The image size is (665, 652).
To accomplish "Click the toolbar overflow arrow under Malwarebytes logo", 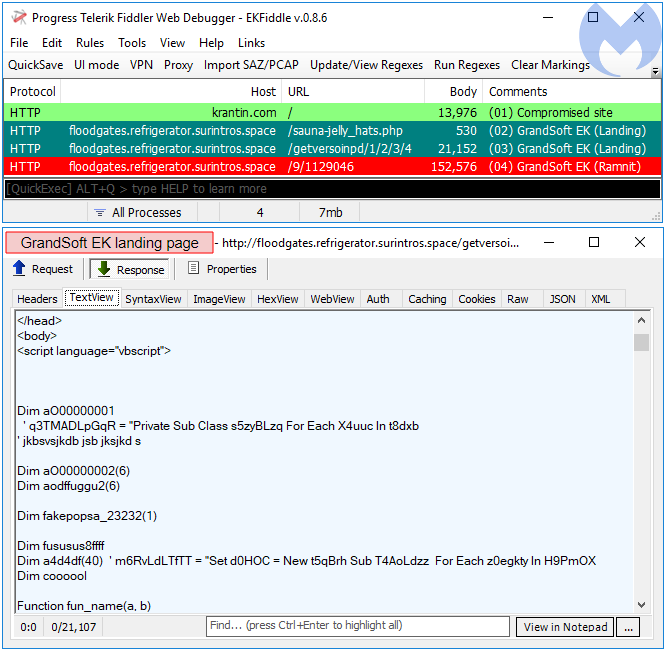I will [655, 72].
